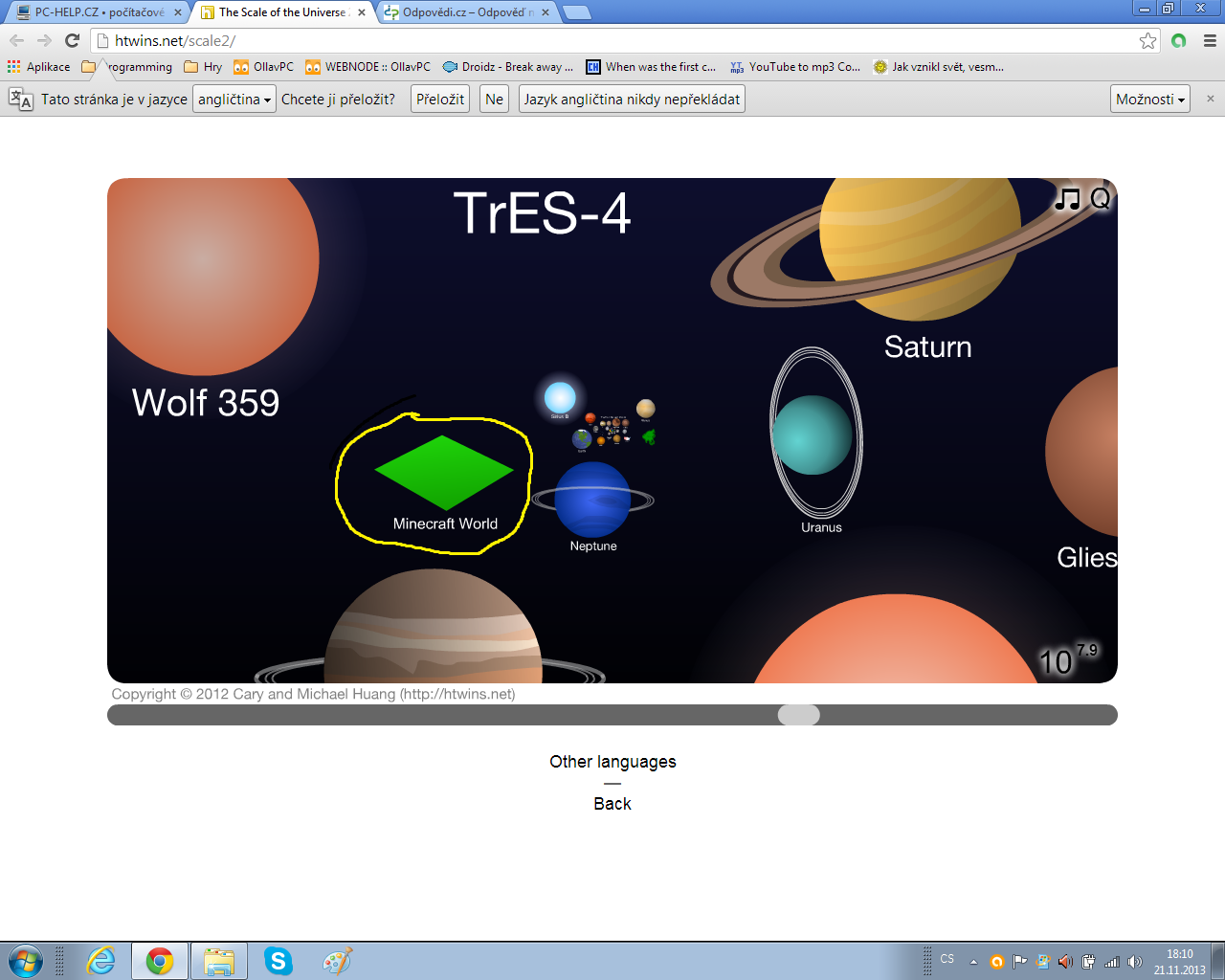The width and height of the screenshot is (1225, 980).
Task: Click the Action Center flag tray icon
Action: click(x=1020, y=962)
